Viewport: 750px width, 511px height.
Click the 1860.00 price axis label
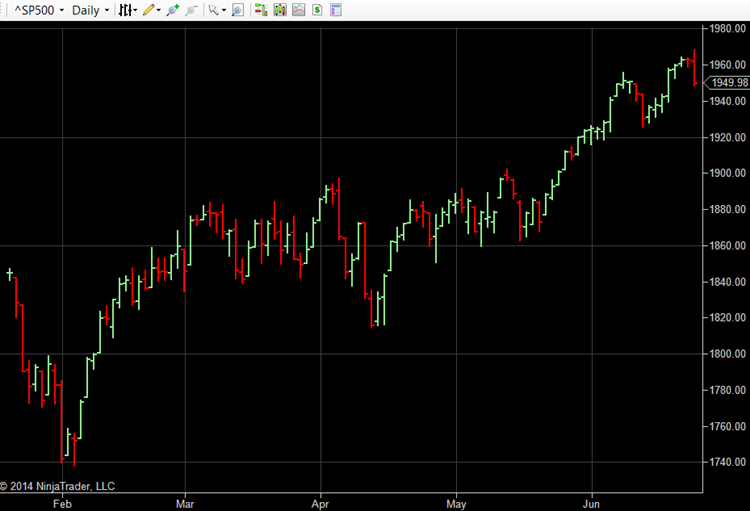point(727,245)
